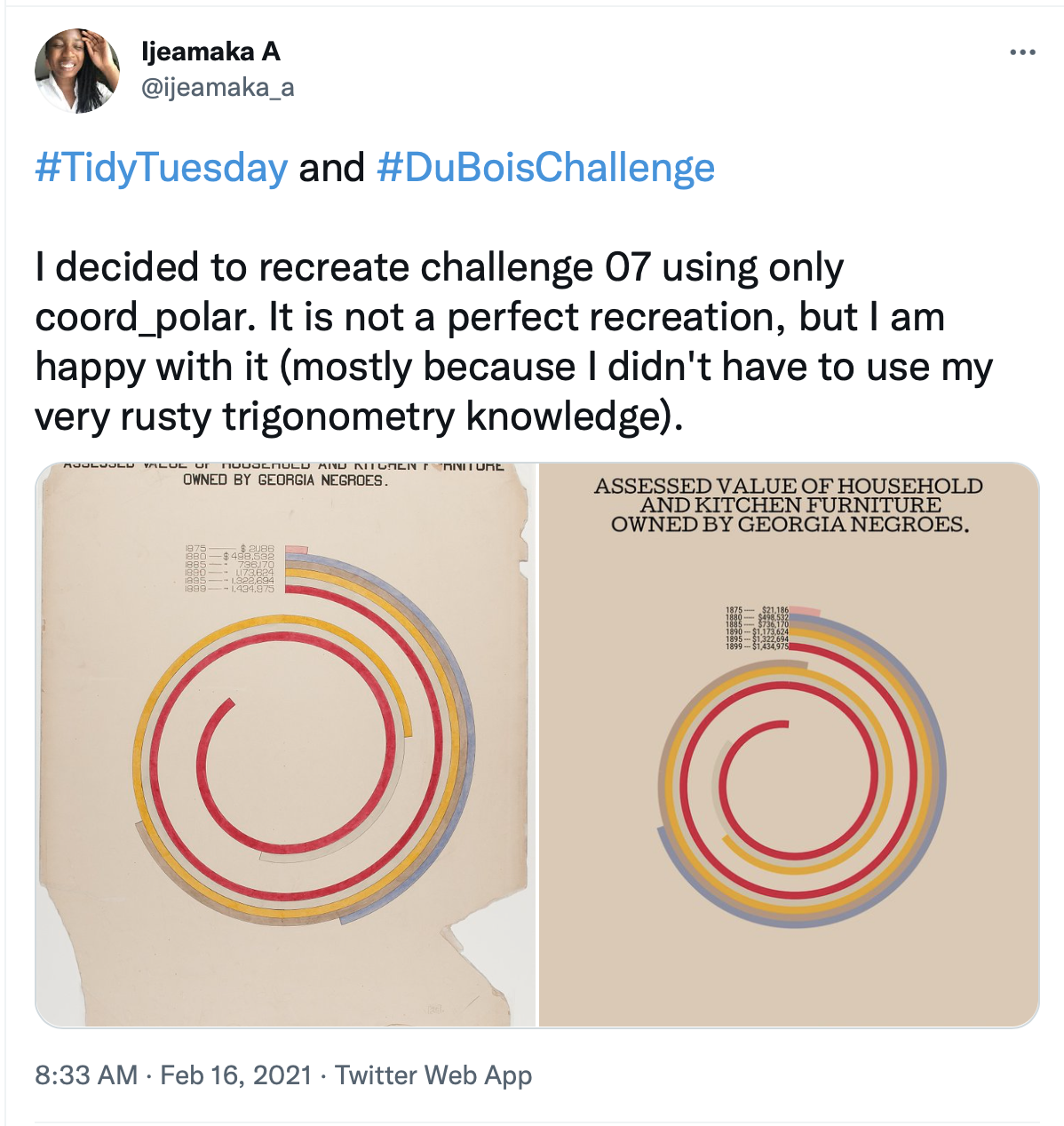
Task: Click the Feb 16, 2021 date
Action: (x=236, y=1075)
